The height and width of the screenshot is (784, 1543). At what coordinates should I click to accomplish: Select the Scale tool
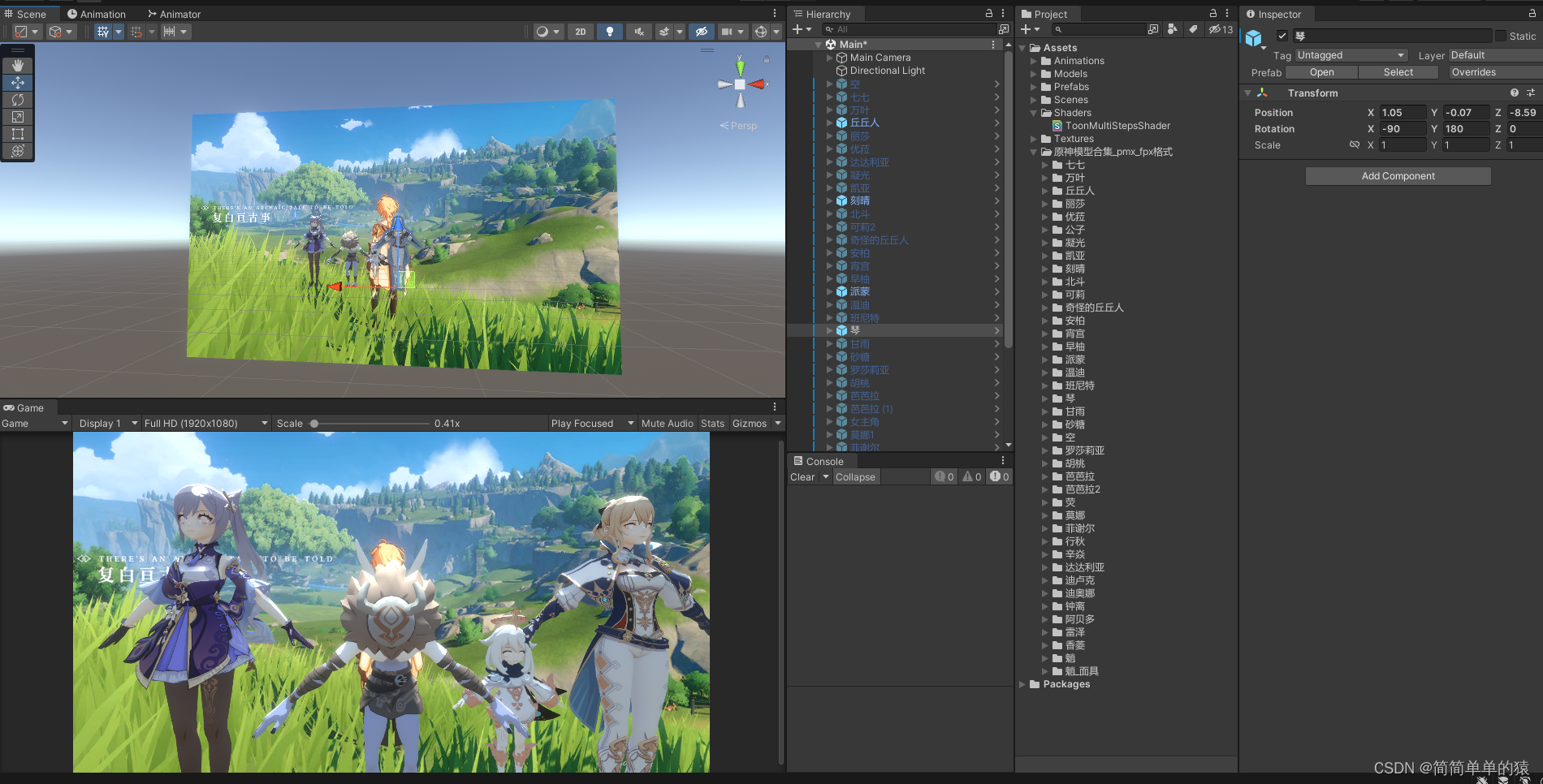pos(17,116)
